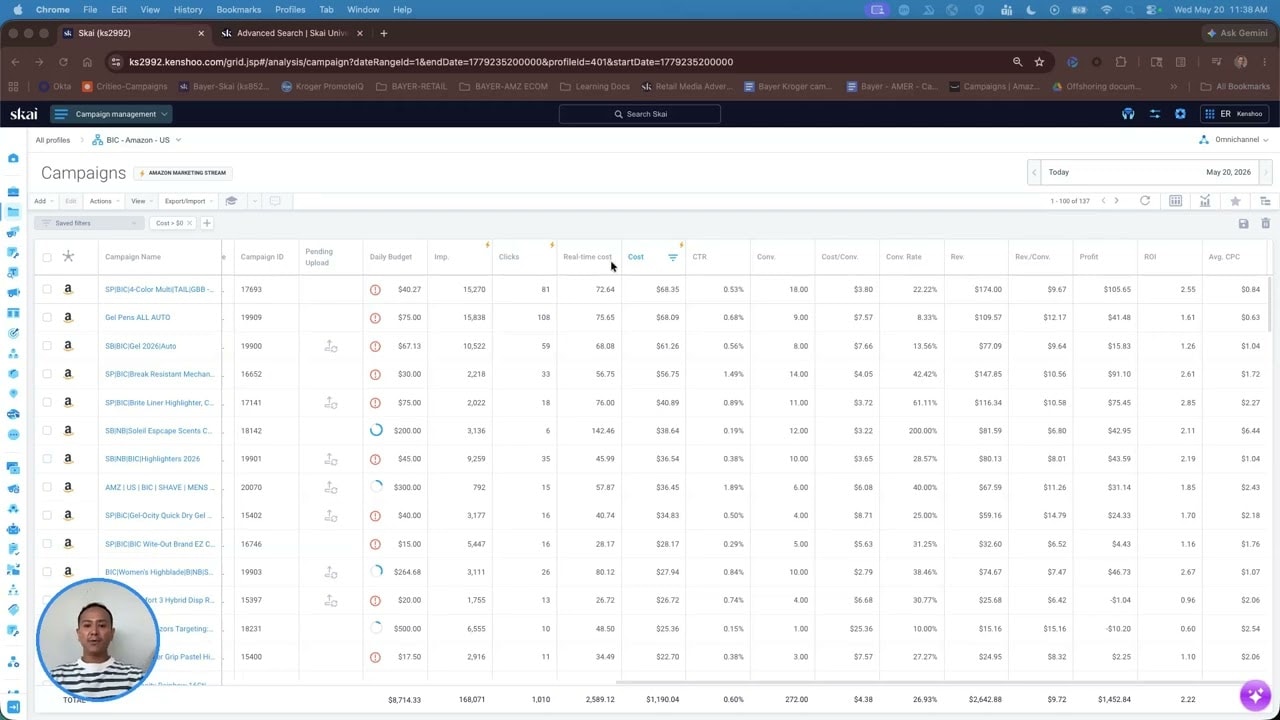Check the SP|BIC|Break Resistant Mechan row
Screen dimensions: 1280x720
coord(47,374)
